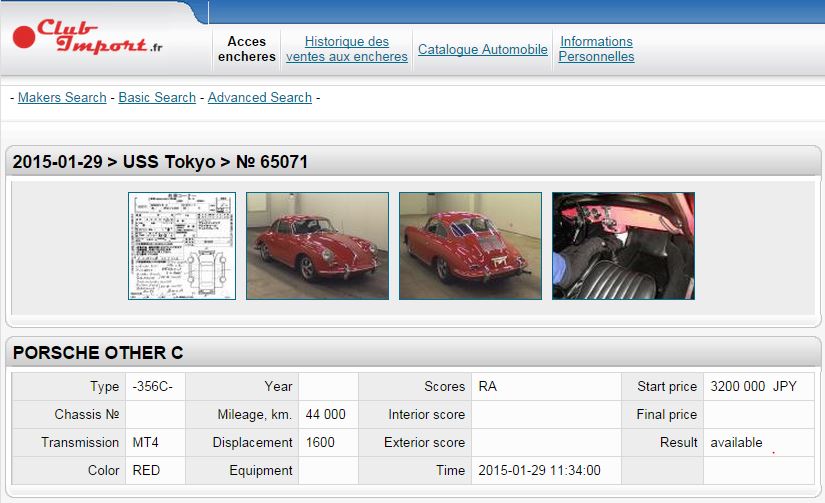
Task: Open Historique des ventes aux encheres
Action: pos(347,49)
